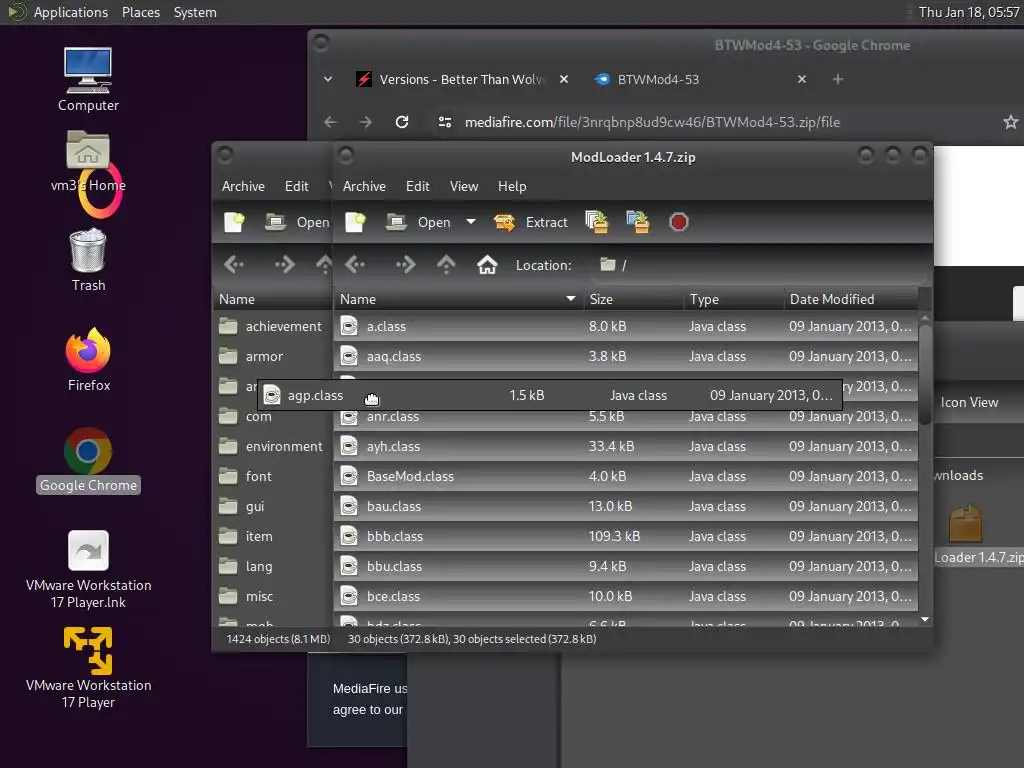Select aaq.class file row
1024x768 pixels.
(x=626, y=356)
